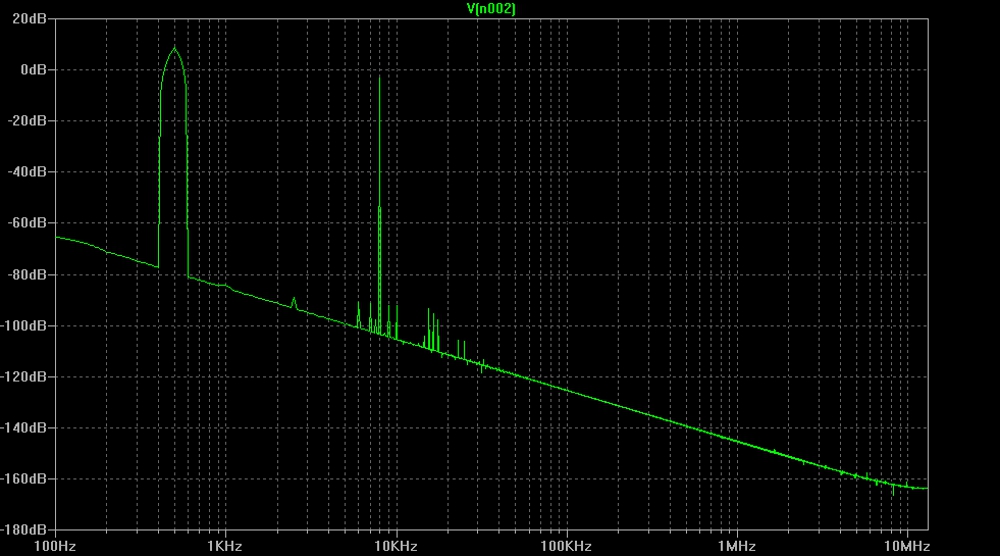Click the -100dB vertical axis label
The height and width of the screenshot is (556, 1000).
28,326
